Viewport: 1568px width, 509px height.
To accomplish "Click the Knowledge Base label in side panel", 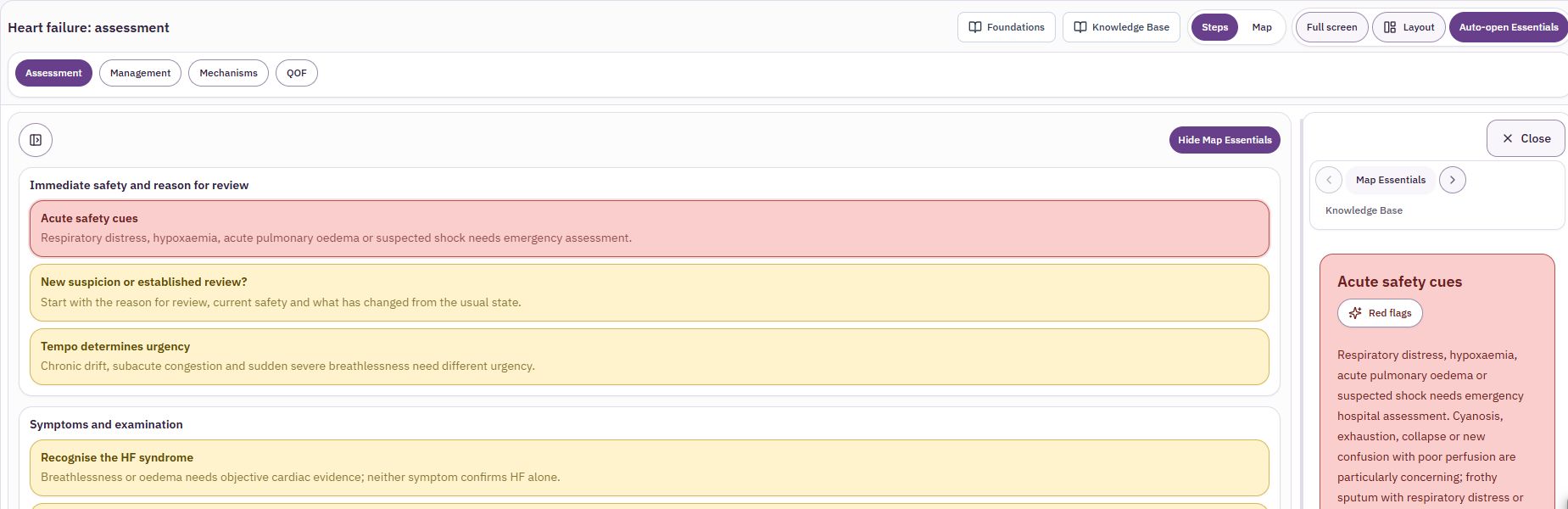I will (x=1364, y=210).
